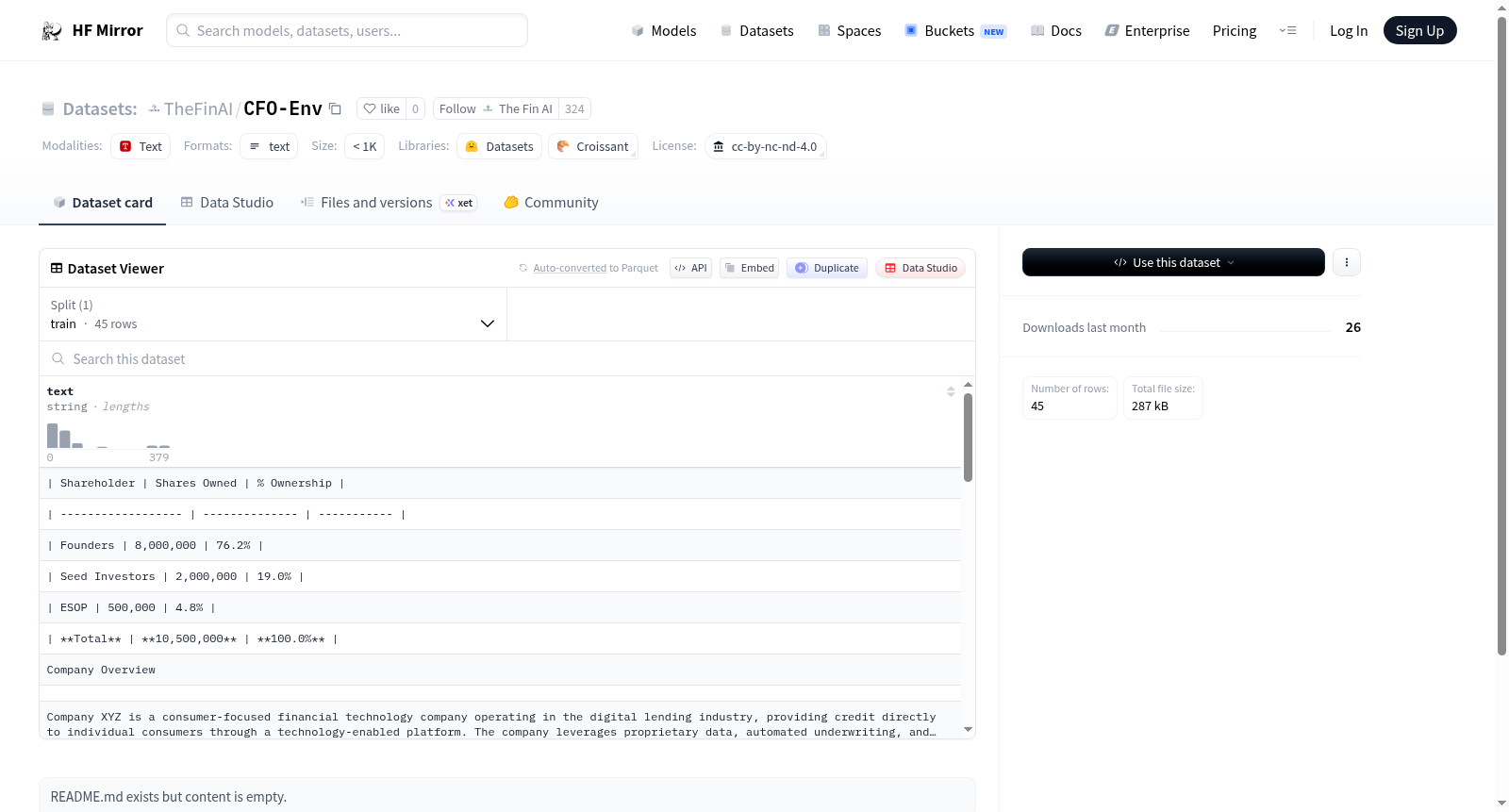1509x812 pixels.
Task: Click the README.md empty notice
Action: click(x=507, y=796)
